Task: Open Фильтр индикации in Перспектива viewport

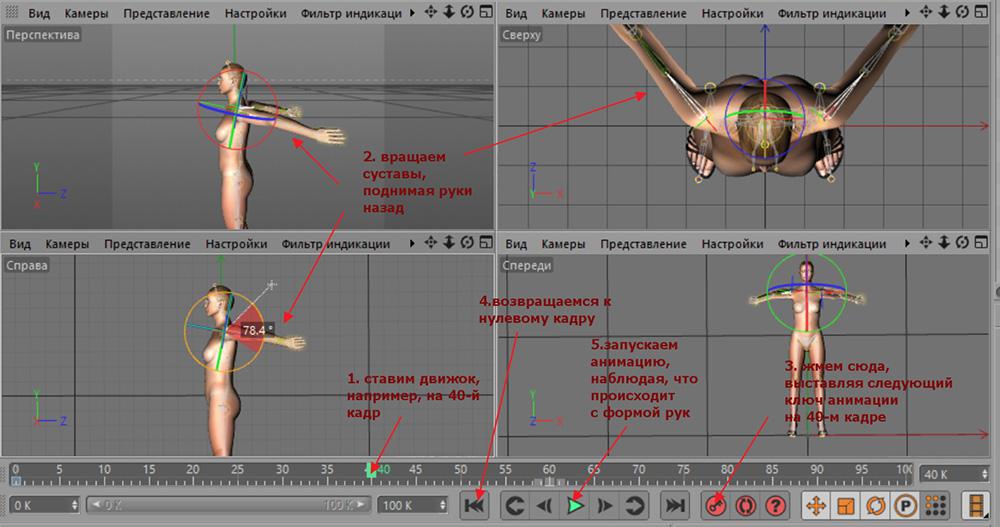Action: [x=351, y=13]
